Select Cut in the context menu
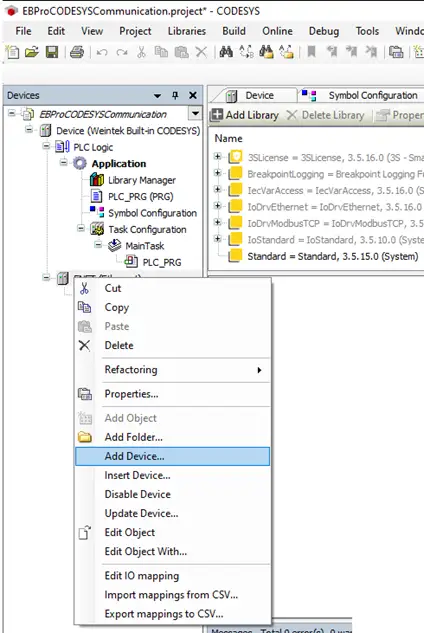 (x=172, y=288)
